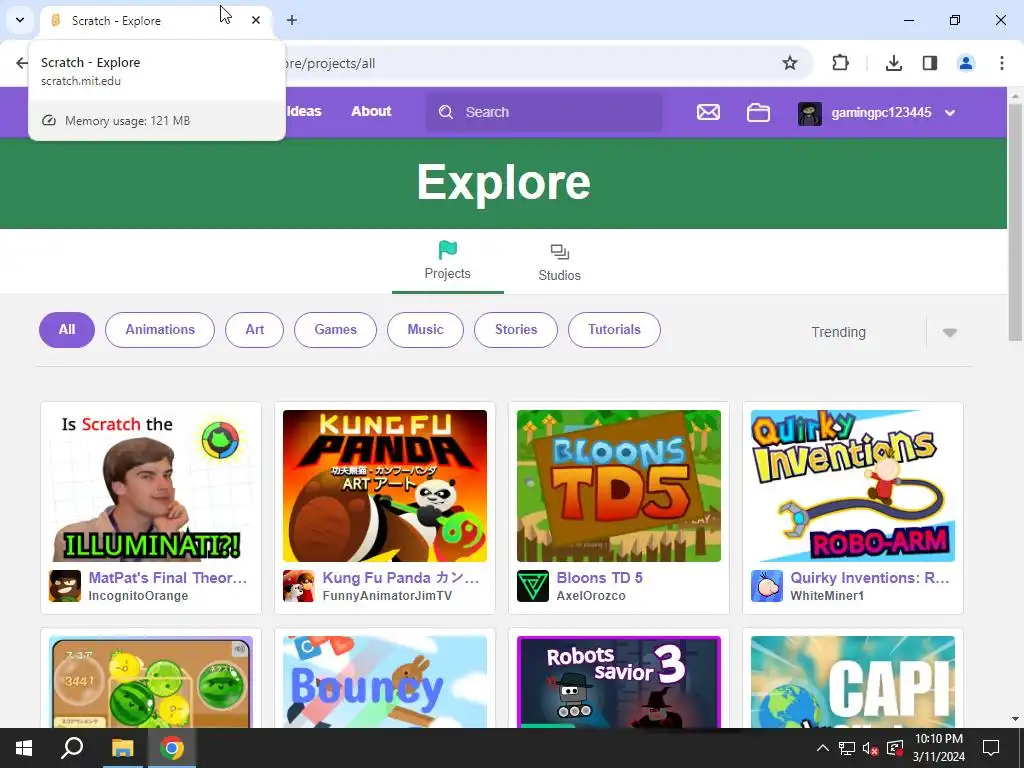1024x768 pixels.
Task: Toggle the Chrome side panel icon
Action: (930, 63)
